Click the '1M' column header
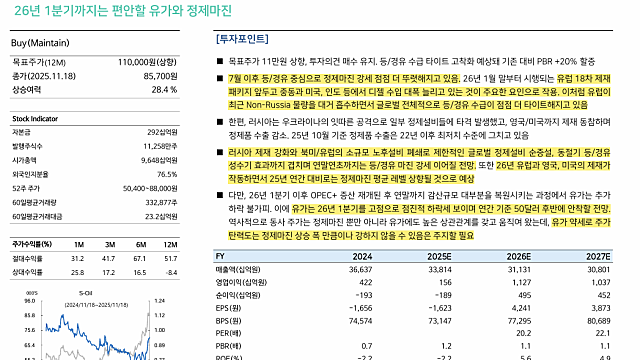 79,244
